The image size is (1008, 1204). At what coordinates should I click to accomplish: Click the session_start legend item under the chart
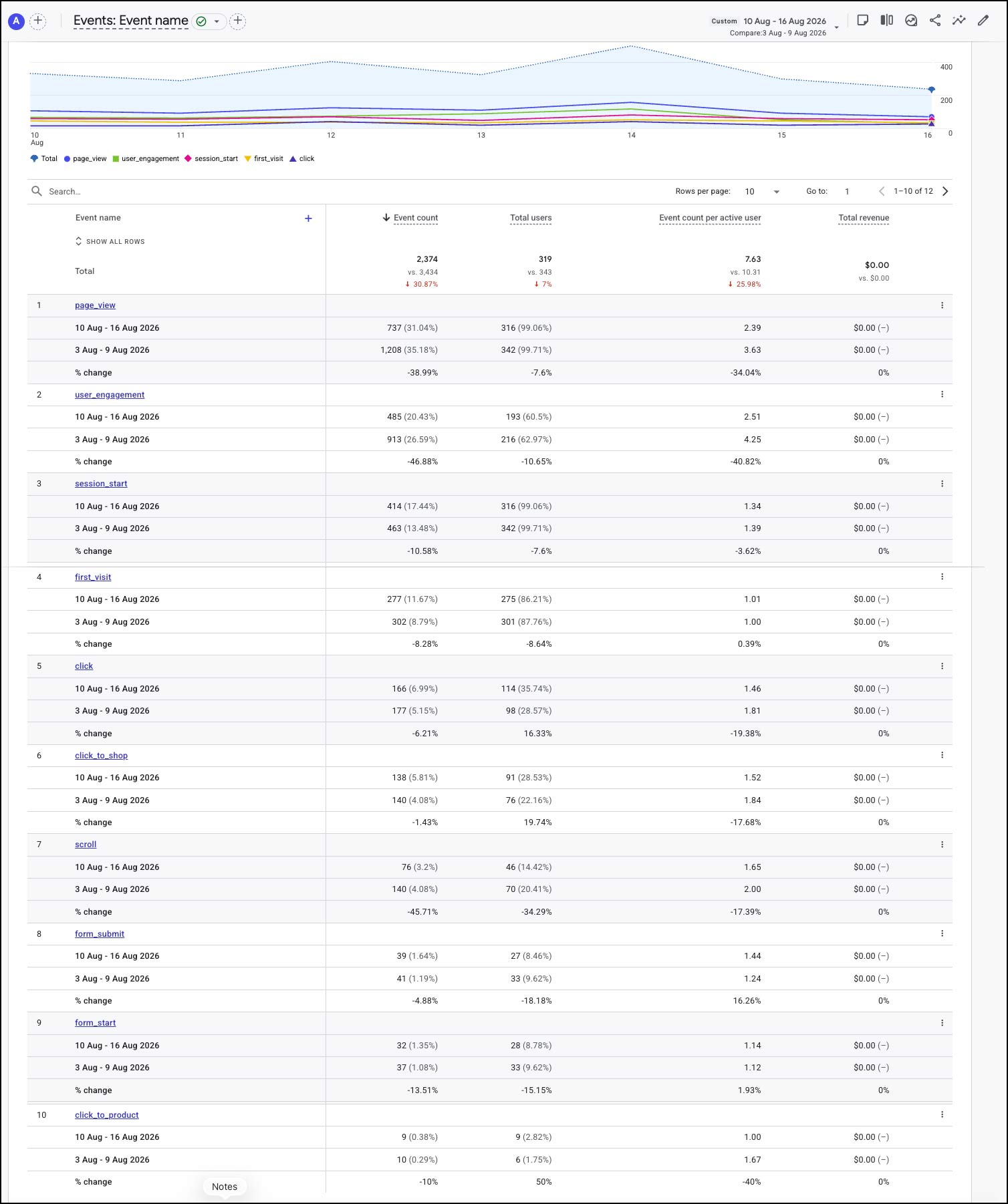[x=211, y=159]
